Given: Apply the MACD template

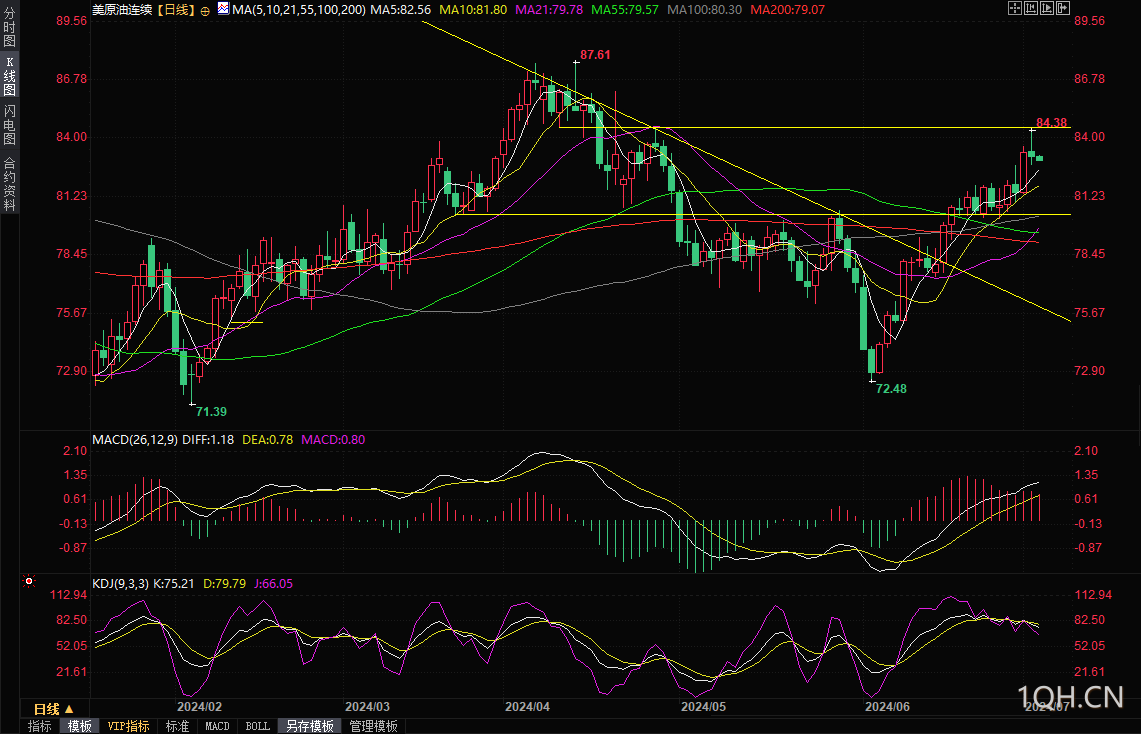Looking at the screenshot, I should [x=217, y=726].
